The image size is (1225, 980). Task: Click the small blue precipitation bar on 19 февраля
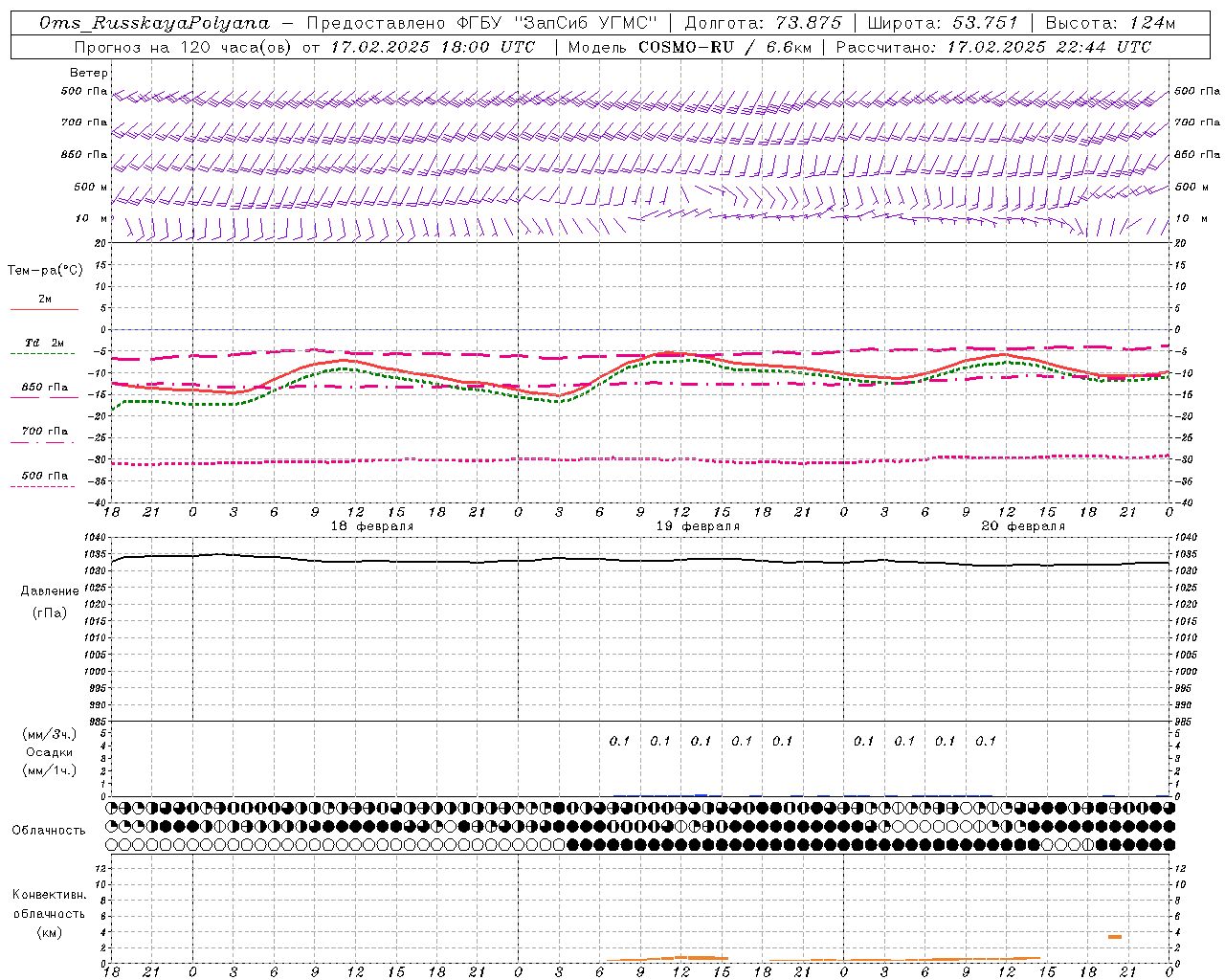pos(701,794)
